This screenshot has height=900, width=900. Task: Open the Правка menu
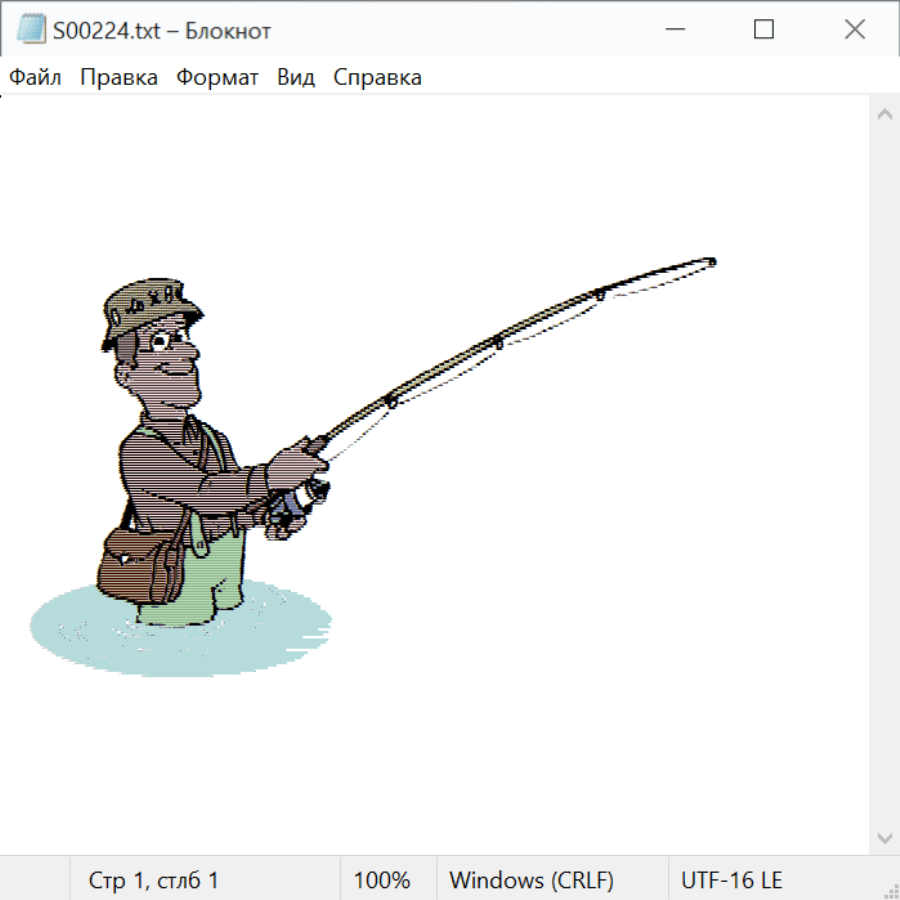pyautogui.click(x=119, y=78)
